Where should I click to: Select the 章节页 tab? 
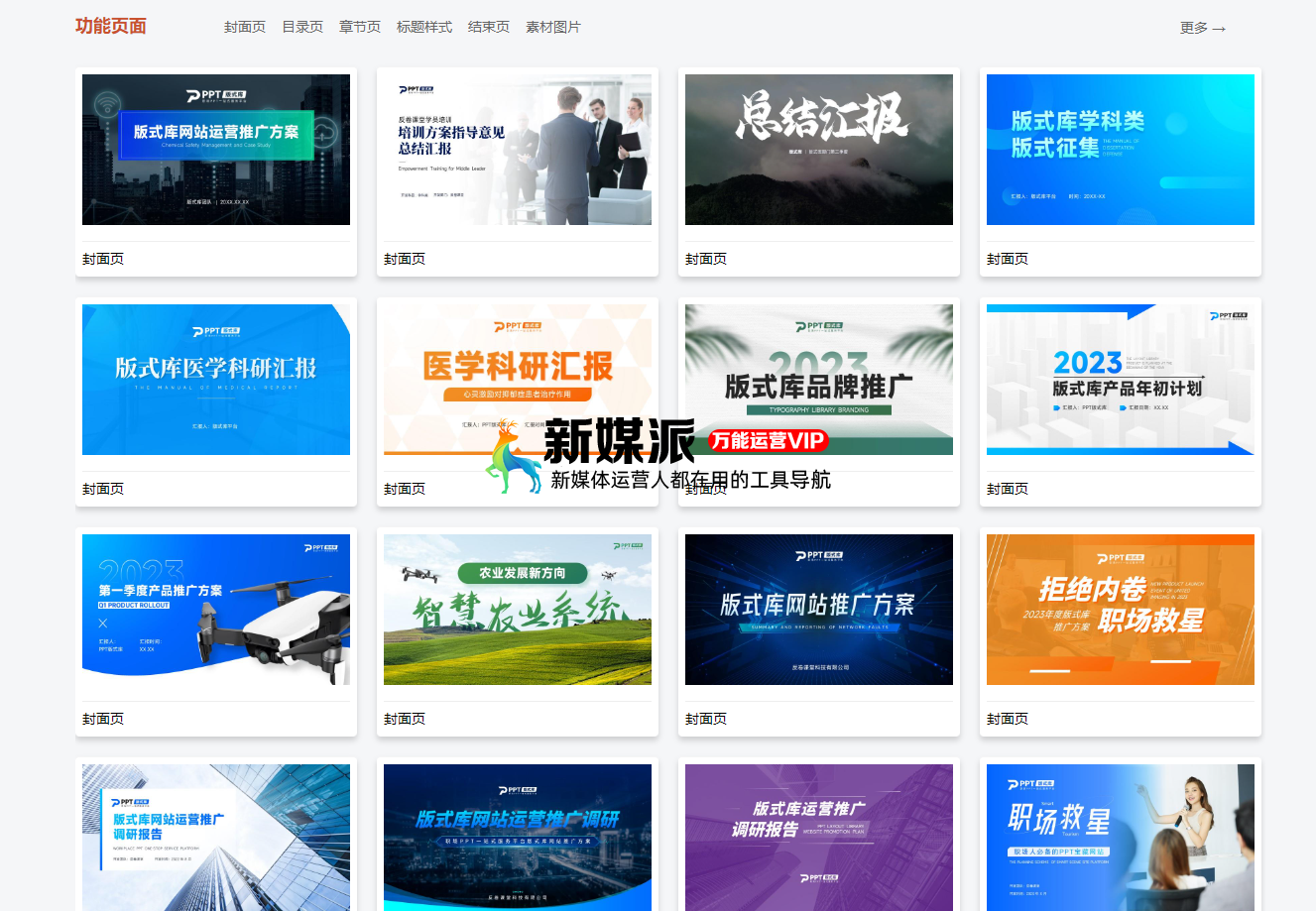pos(360,27)
